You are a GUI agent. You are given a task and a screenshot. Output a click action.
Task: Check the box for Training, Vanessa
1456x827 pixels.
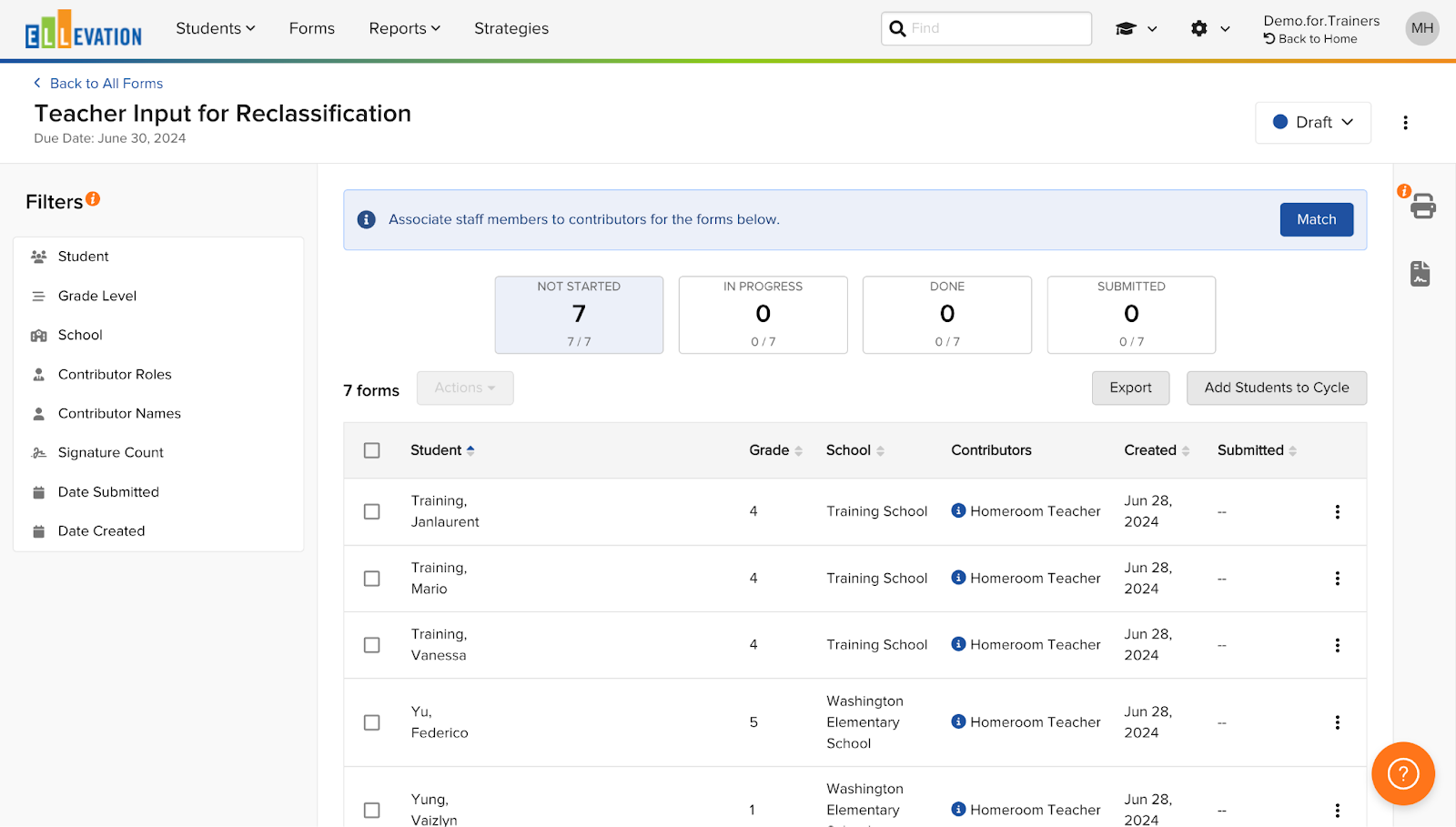coord(371,645)
